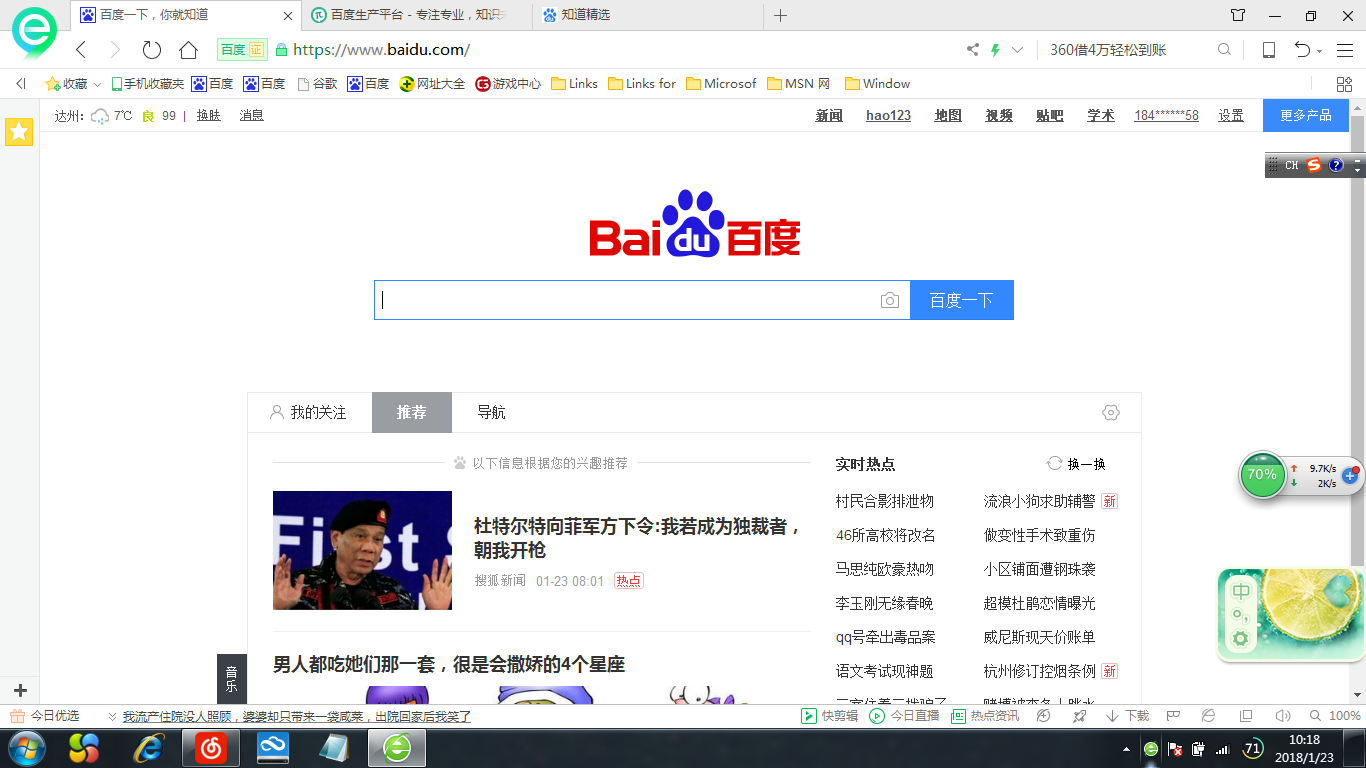Open the extensions grid icon on bookmarks bar
Image resolution: width=1366 pixels, height=768 pixels.
[1345, 84]
